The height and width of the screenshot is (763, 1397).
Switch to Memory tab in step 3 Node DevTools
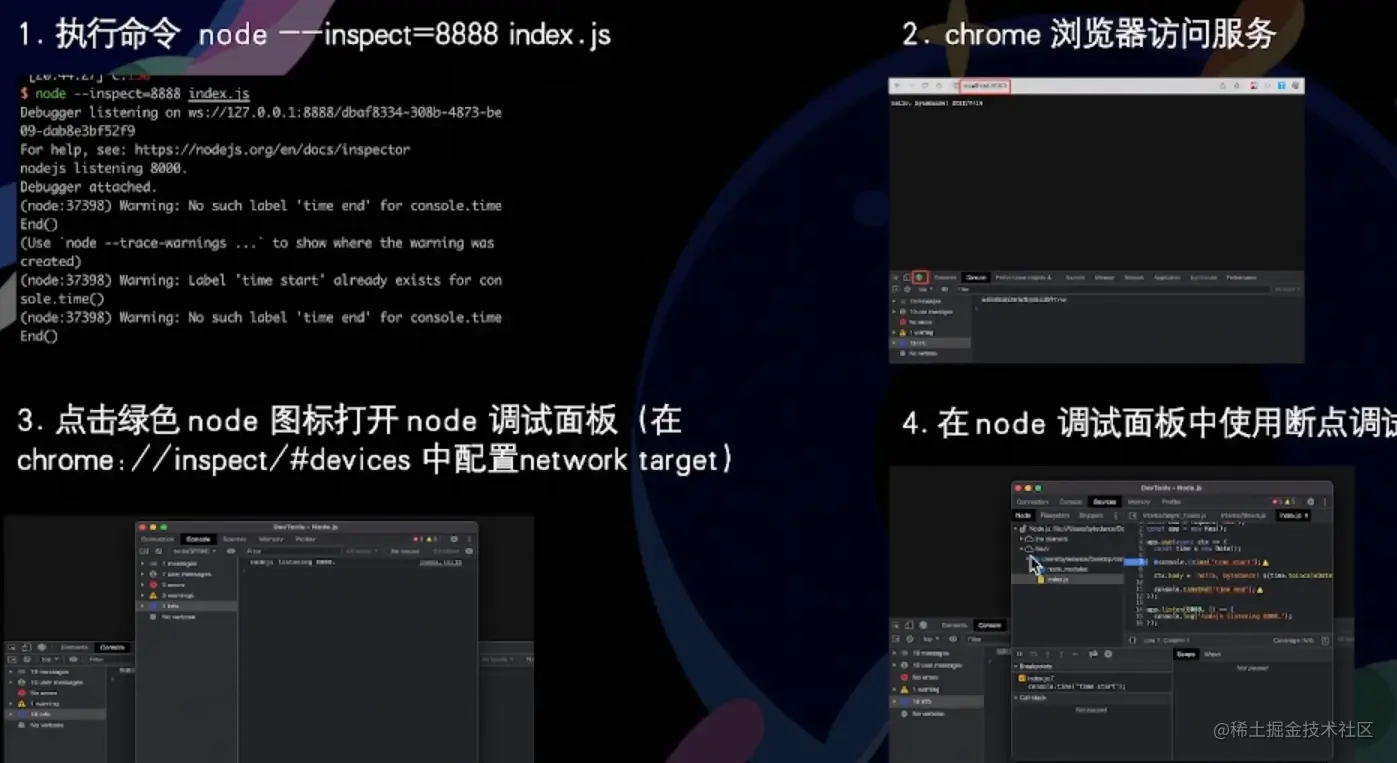(271, 539)
